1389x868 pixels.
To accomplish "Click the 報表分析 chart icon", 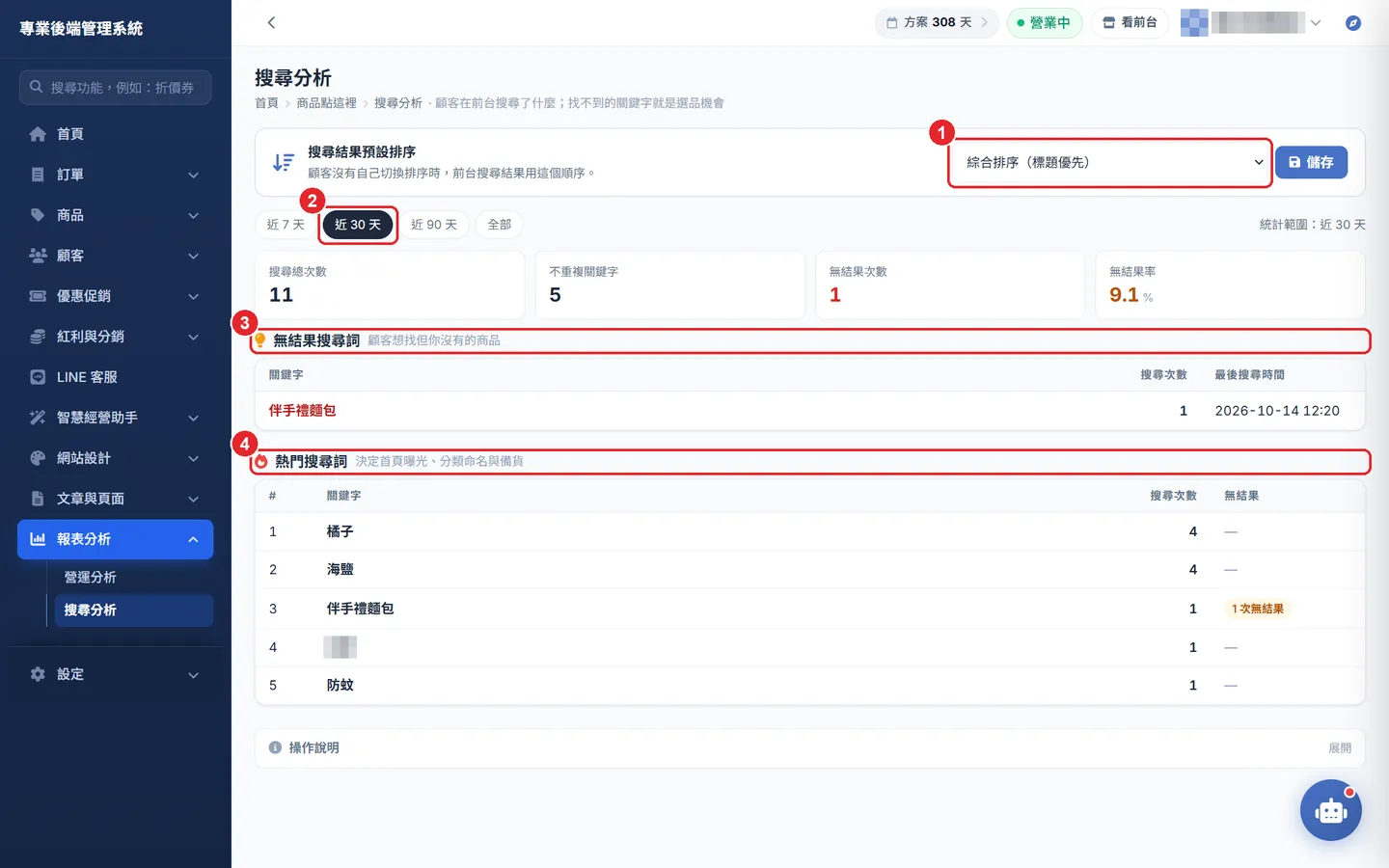I will (x=38, y=539).
